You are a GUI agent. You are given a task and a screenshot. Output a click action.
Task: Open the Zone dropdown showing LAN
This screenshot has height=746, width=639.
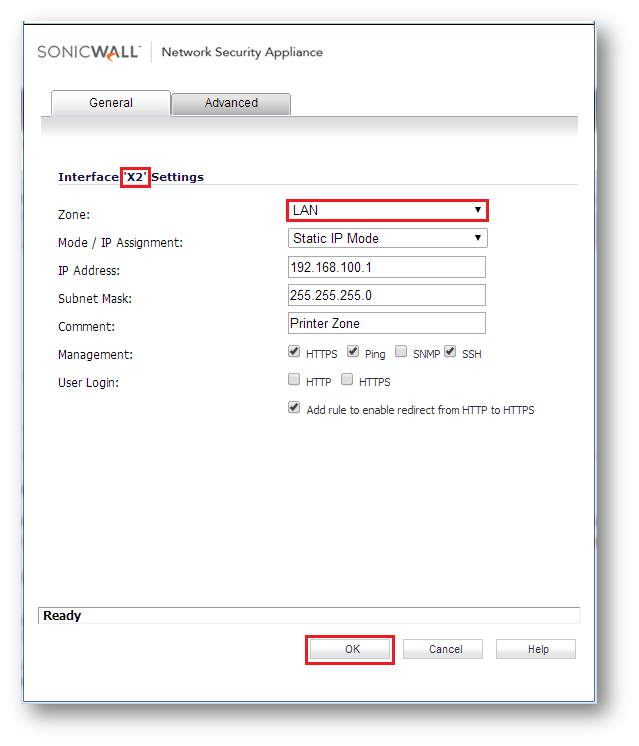pyautogui.click(x=387, y=211)
